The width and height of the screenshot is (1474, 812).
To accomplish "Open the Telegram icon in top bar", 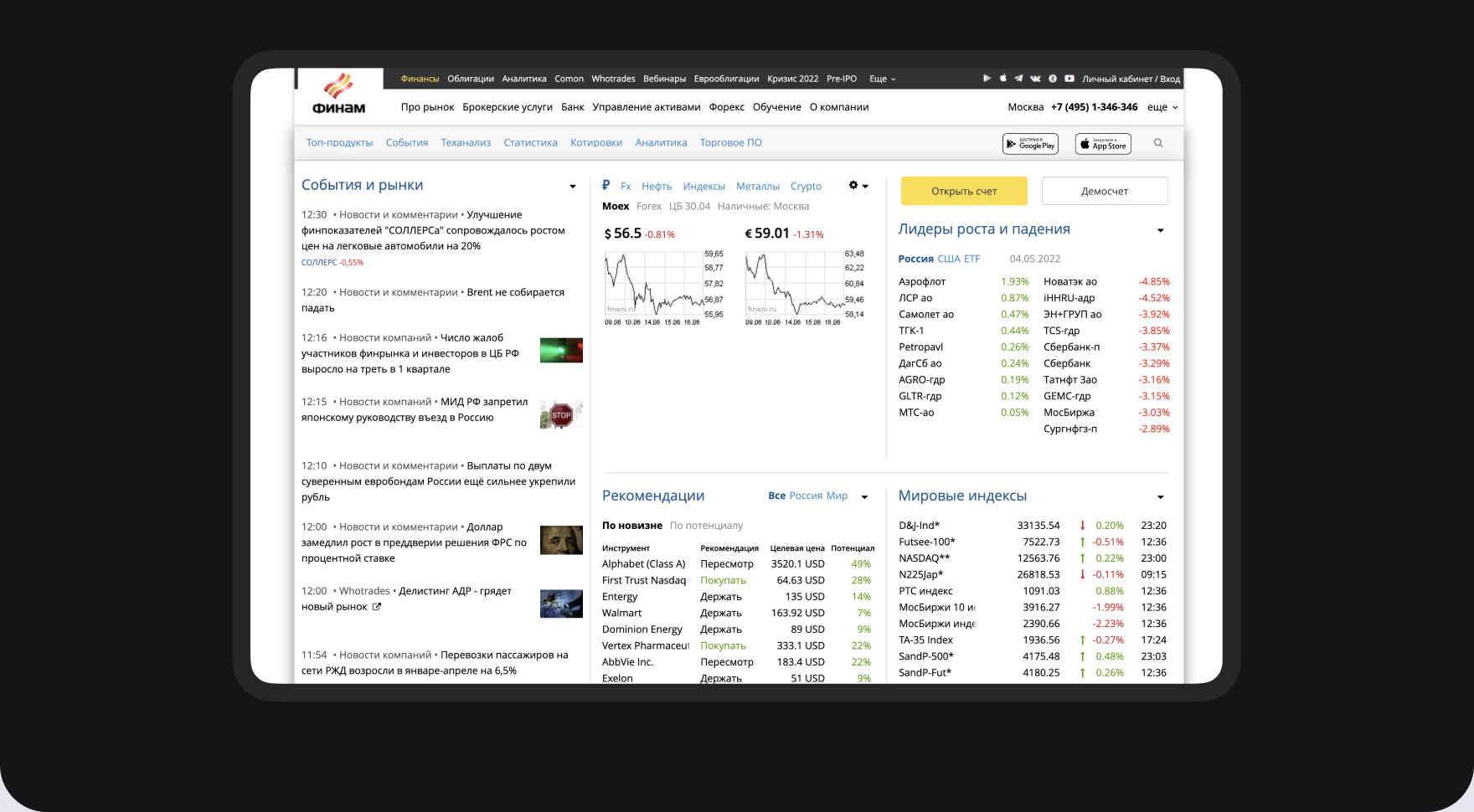I will (1018, 79).
